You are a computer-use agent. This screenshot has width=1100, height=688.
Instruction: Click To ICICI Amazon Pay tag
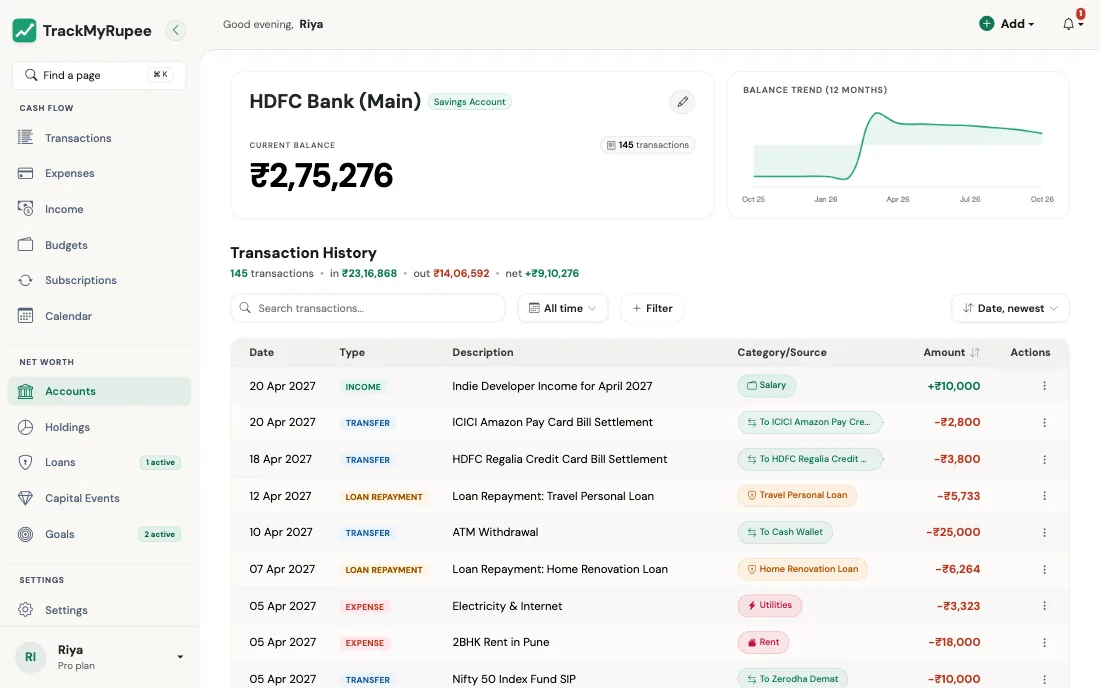tap(810, 422)
